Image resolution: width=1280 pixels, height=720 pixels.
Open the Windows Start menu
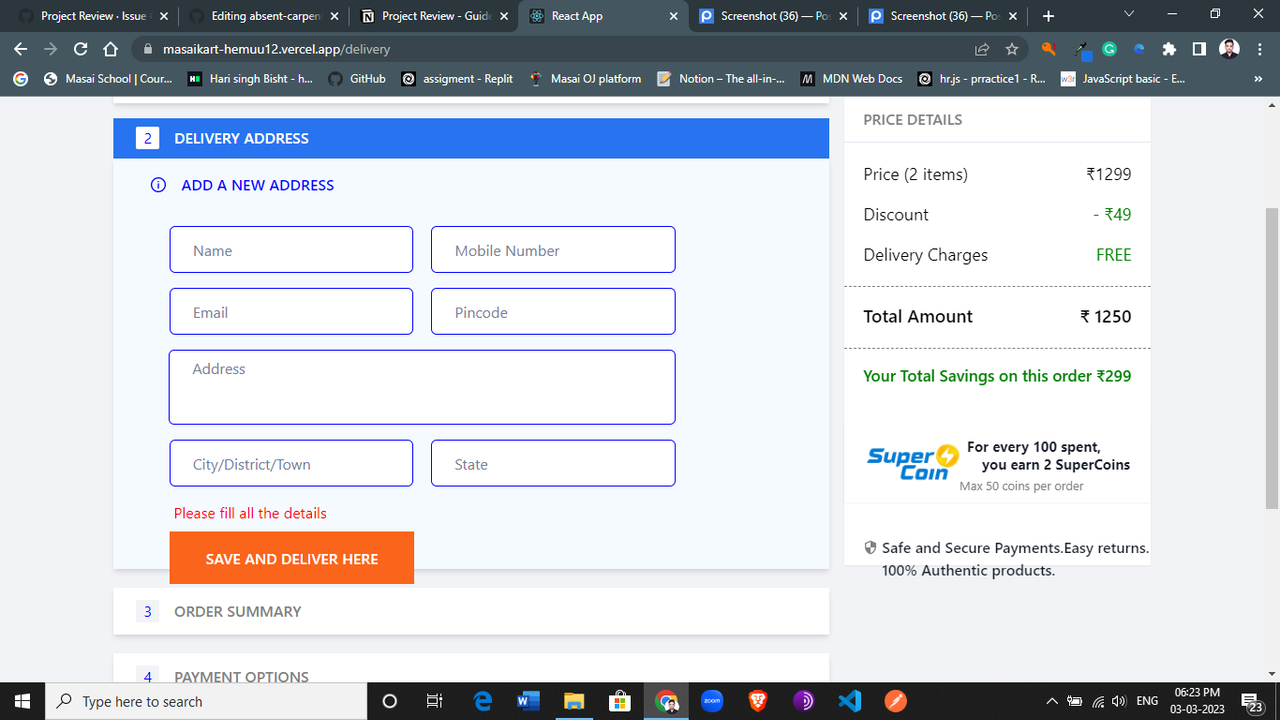[22, 701]
